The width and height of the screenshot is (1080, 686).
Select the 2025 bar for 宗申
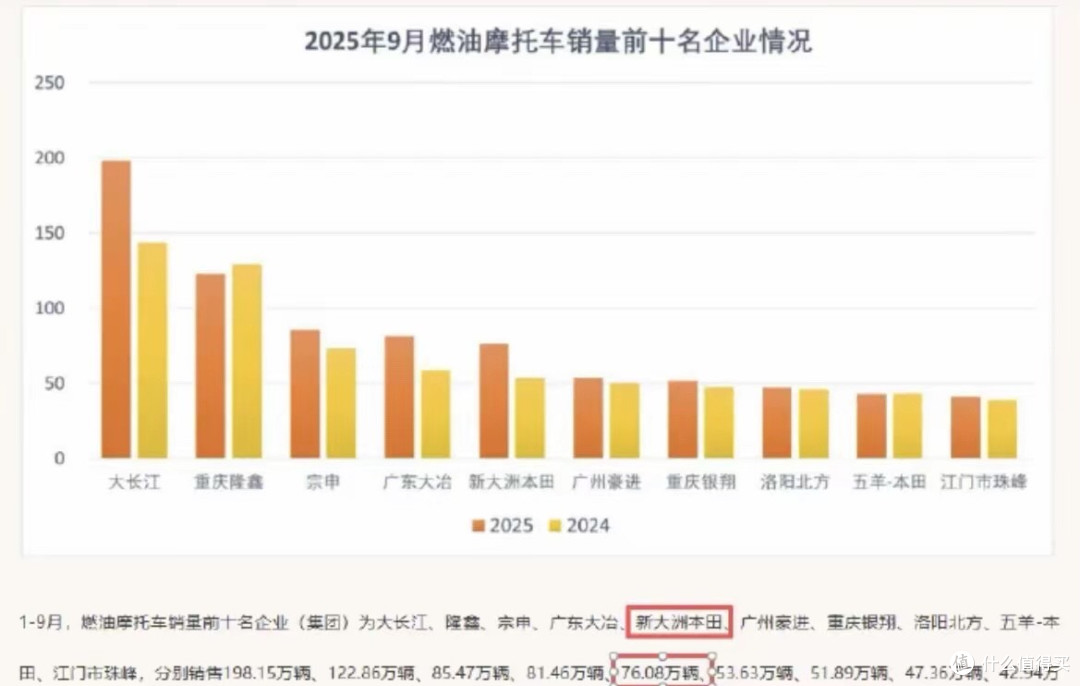pos(304,394)
